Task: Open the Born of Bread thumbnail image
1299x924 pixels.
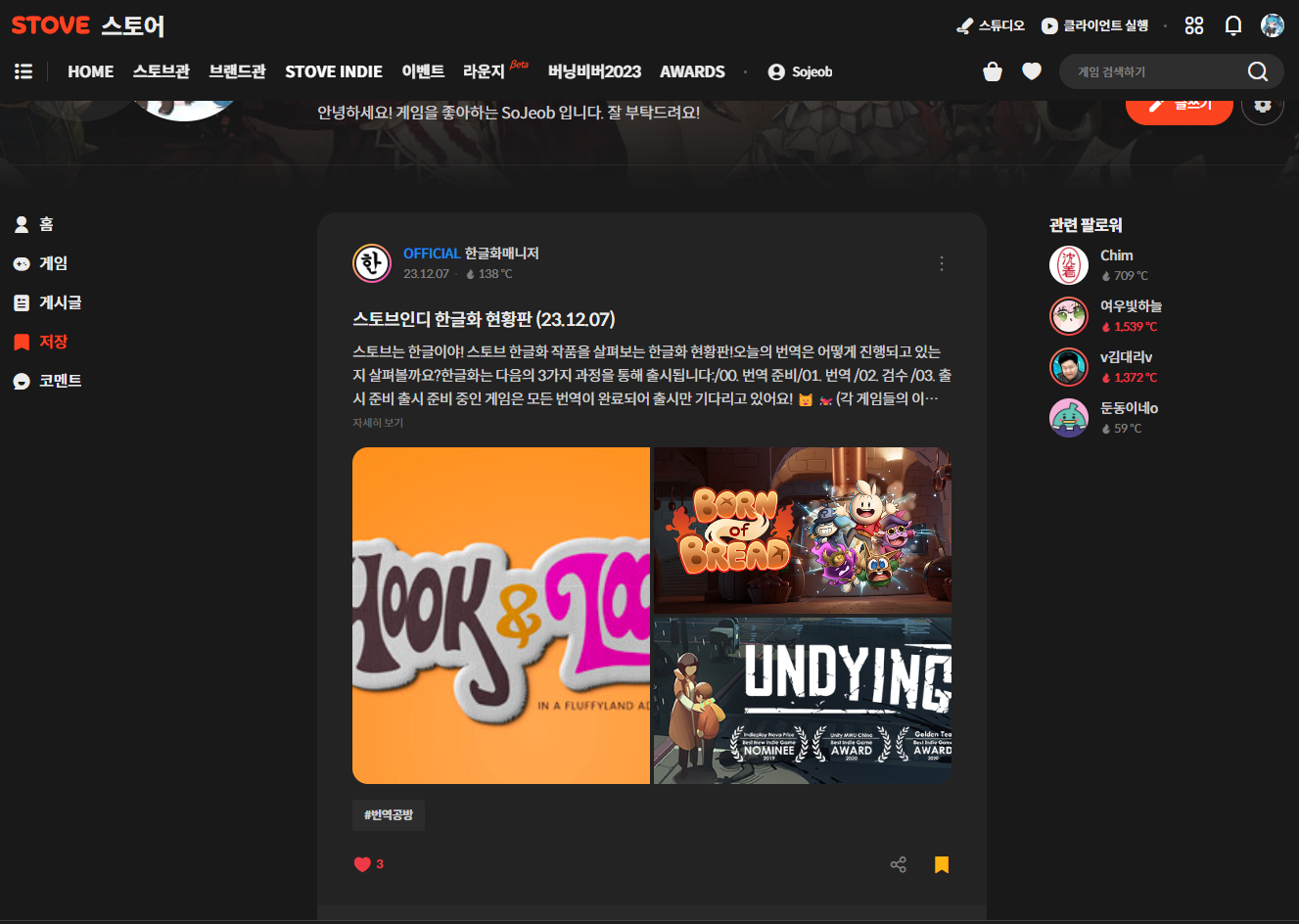Action: (803, 531)
